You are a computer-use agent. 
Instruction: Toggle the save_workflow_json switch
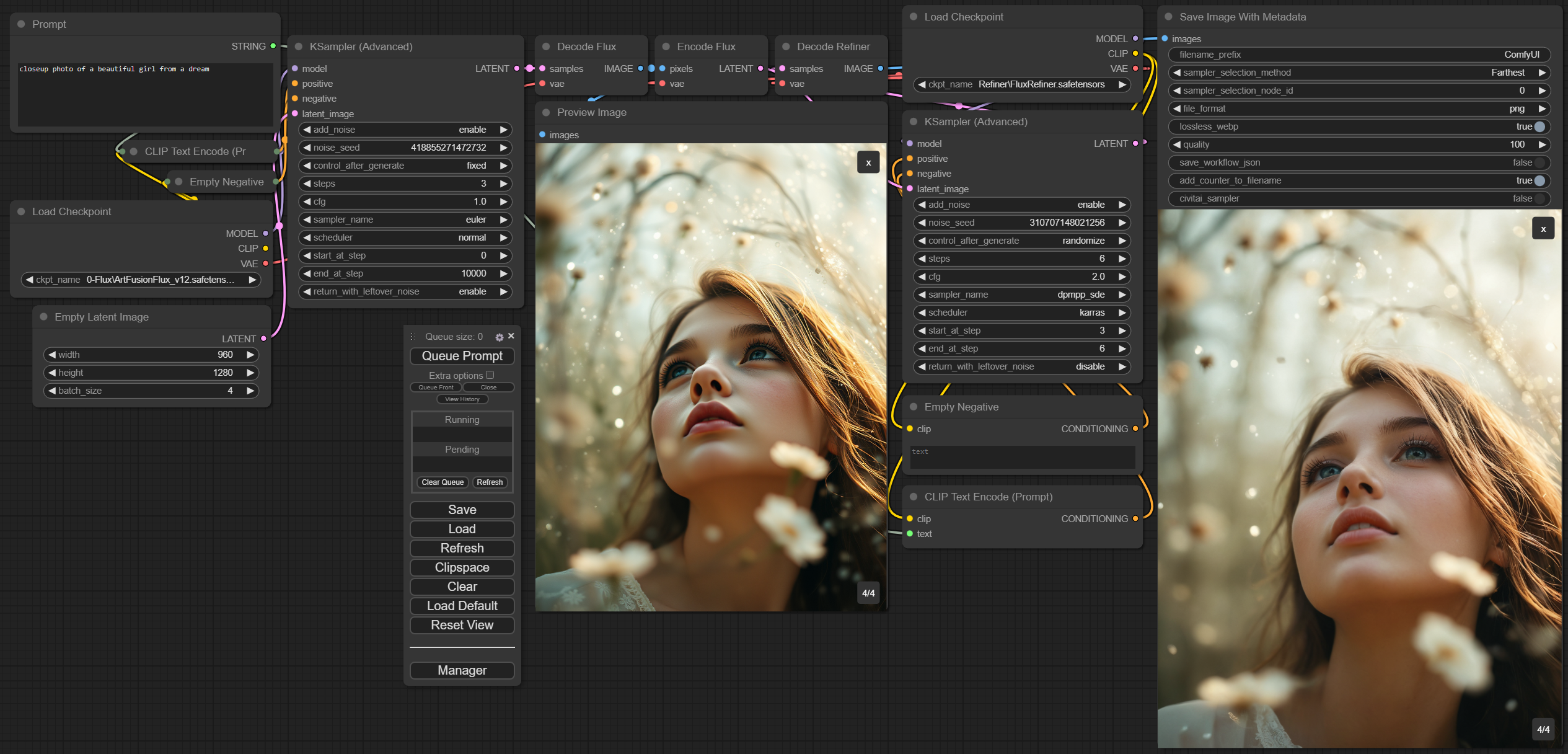click(1539, 162)
